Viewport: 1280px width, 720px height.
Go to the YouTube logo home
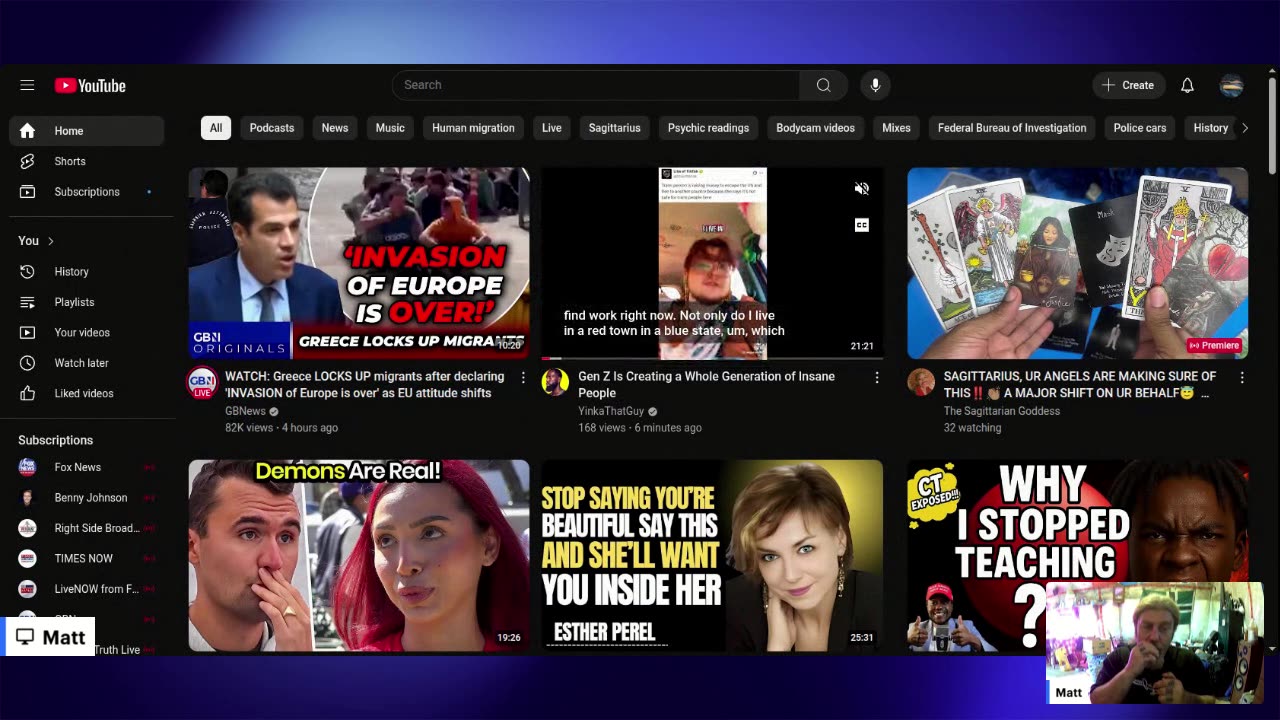tap(90, 86)
